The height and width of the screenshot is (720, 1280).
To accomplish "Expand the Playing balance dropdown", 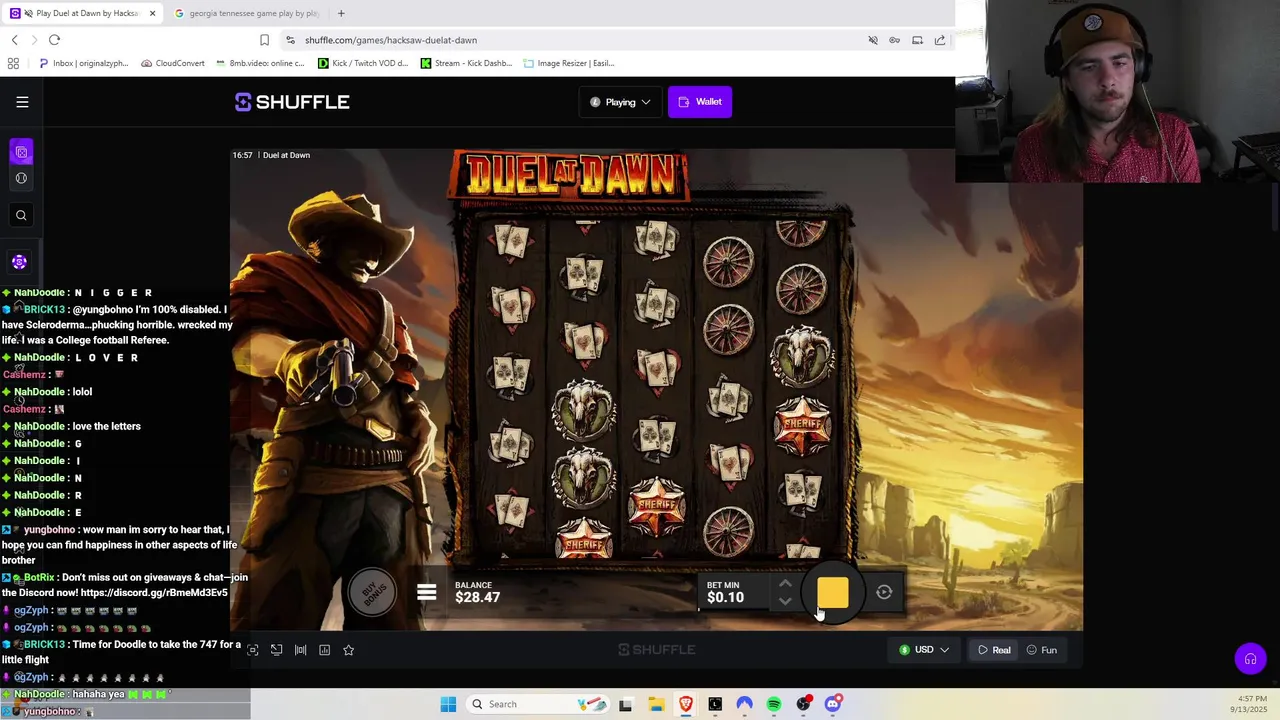I will [620, 102].
